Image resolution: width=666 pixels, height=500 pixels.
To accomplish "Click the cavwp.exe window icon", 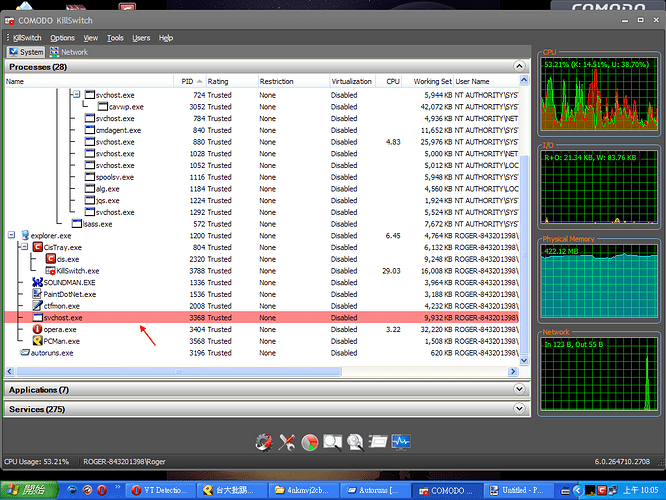I will [103, 106].
